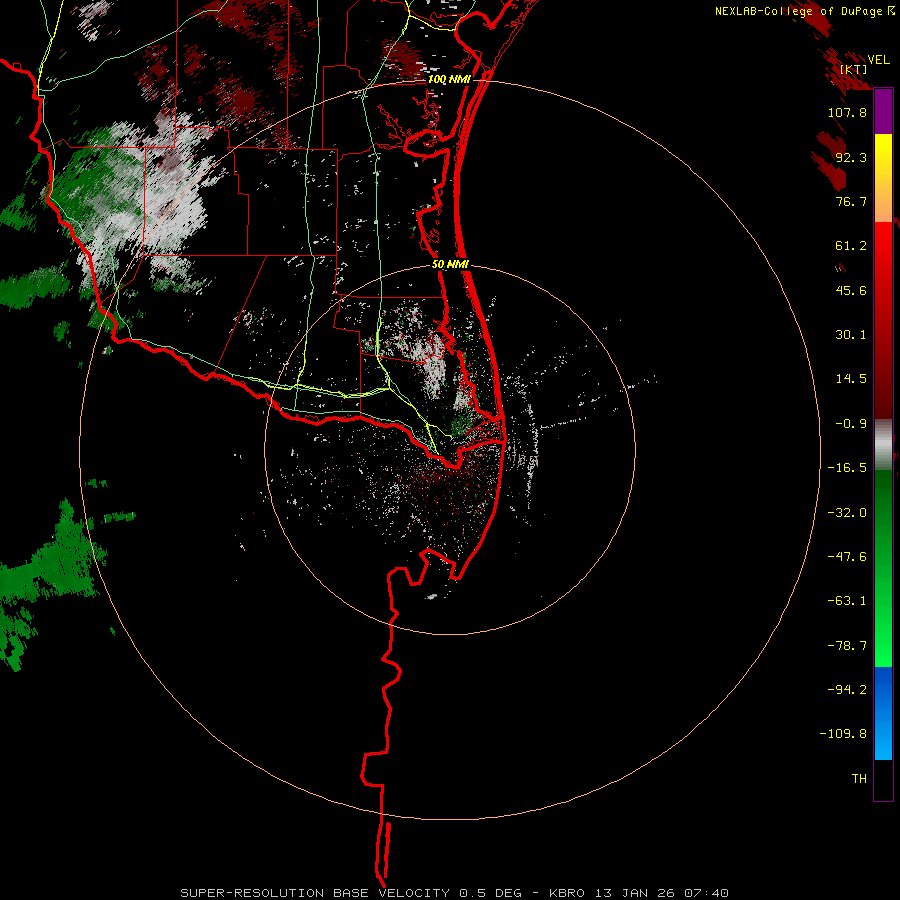This screenshot has width=900, height=900.
Task: Click the 76.7 velocity scale value
Action: [x=851, y=201]
